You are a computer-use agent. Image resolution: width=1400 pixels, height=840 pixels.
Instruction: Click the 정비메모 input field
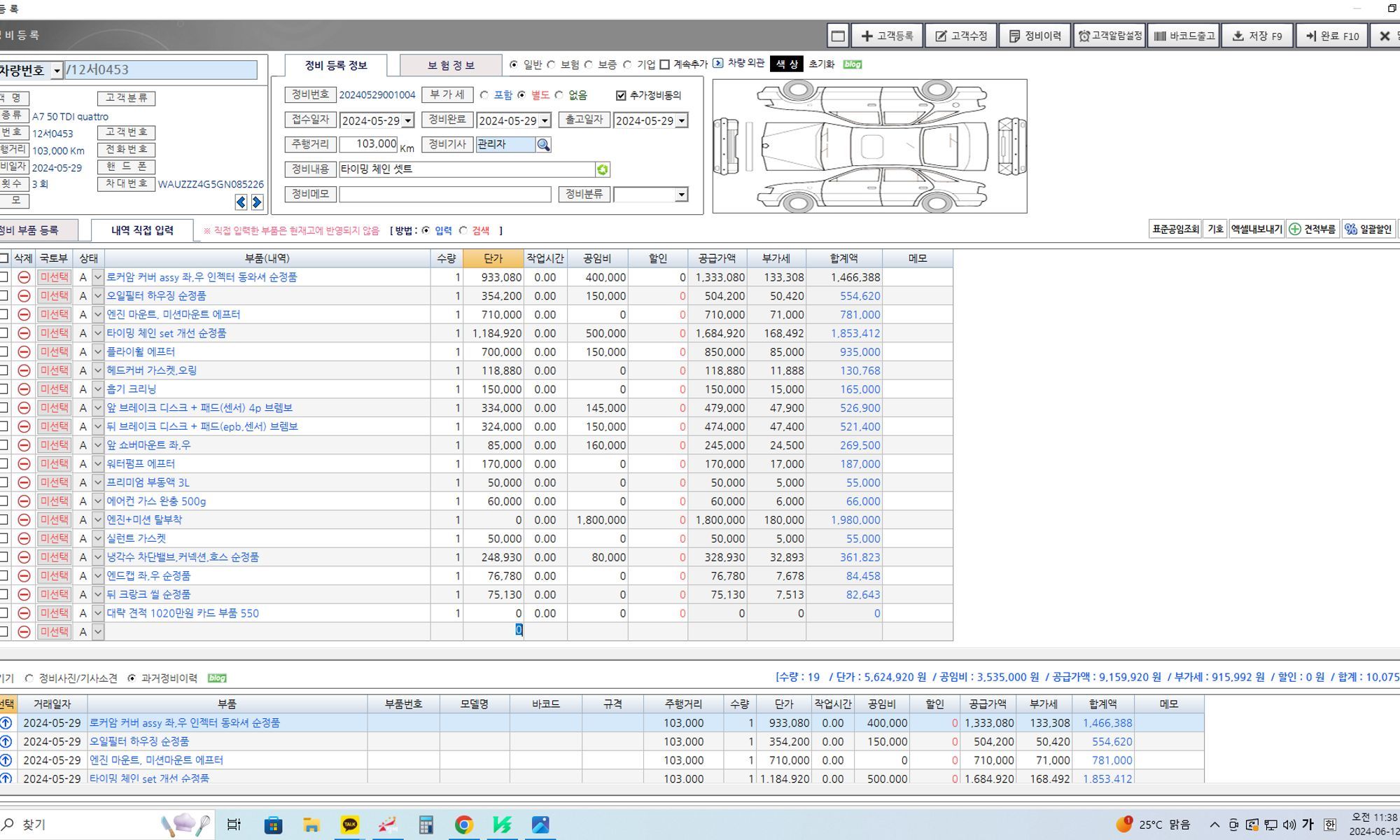click(445, 195)
